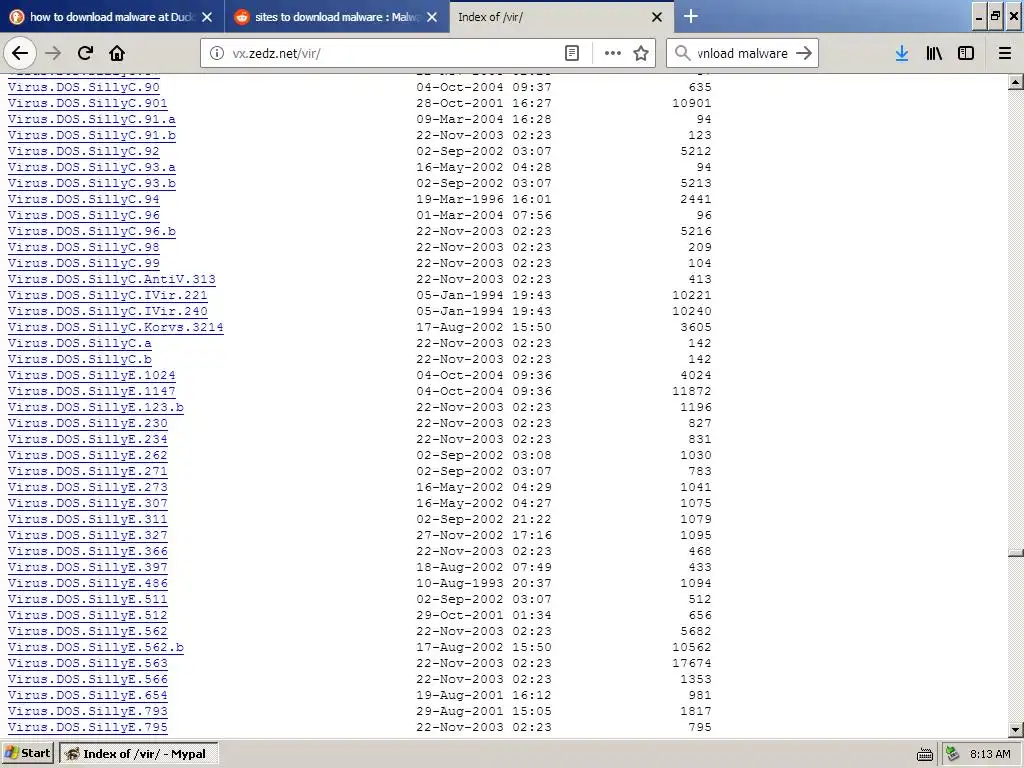Open Virus.DOS.SillyE.654 link
1024x768 pixels.
(88, 695)
